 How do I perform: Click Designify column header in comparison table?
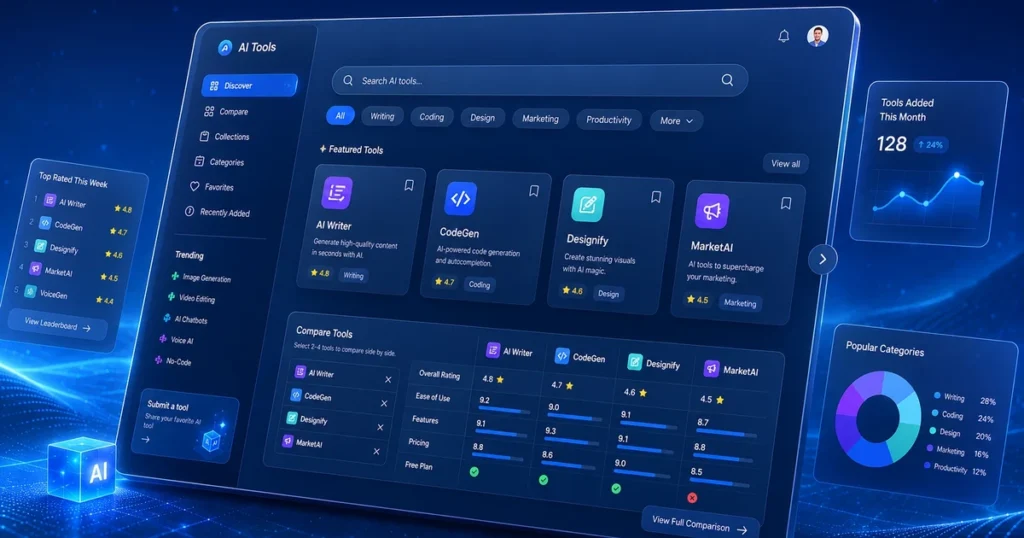654,364
